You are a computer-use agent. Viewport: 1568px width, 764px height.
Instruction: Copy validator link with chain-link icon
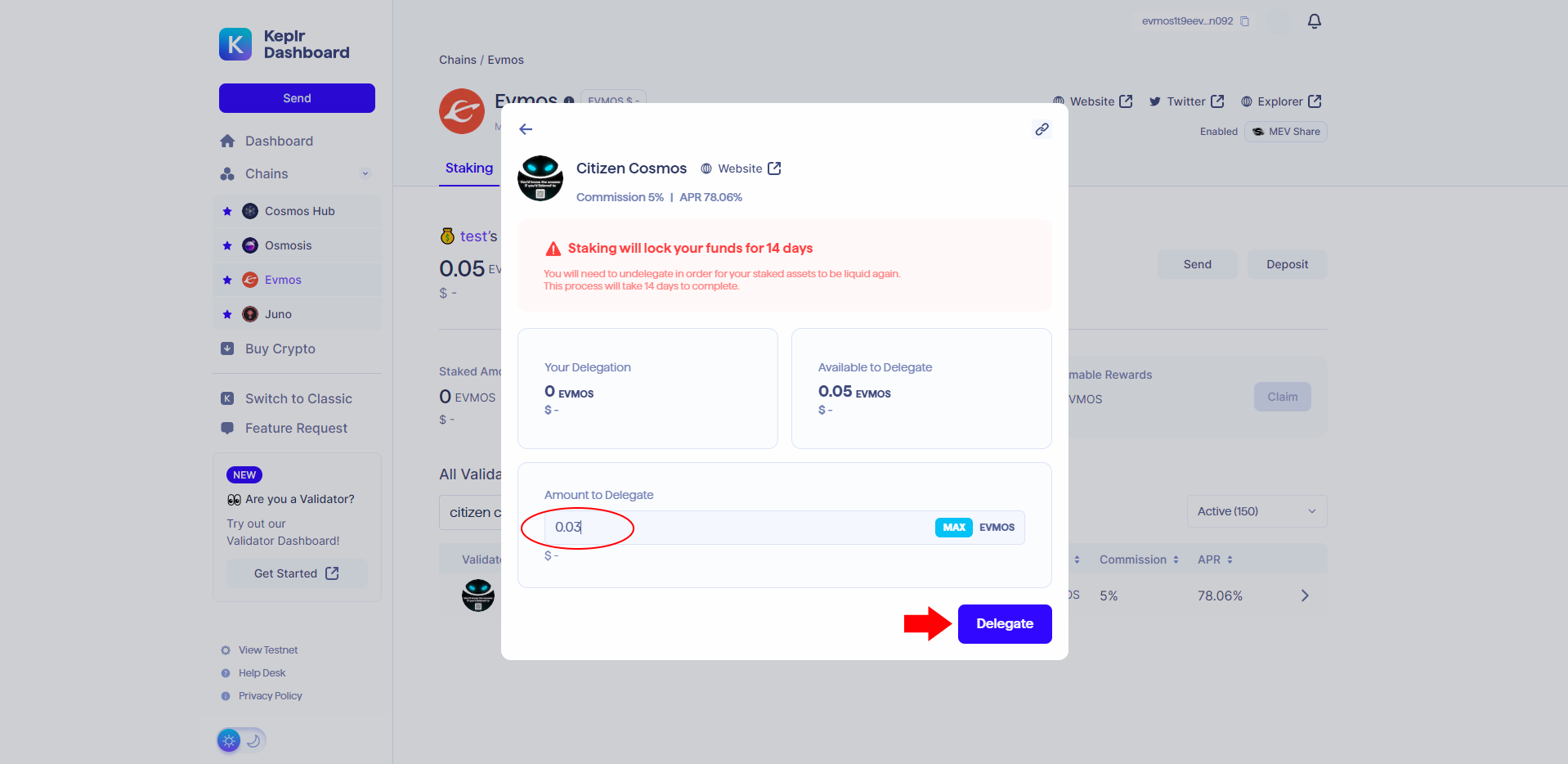click(1042, 129)
